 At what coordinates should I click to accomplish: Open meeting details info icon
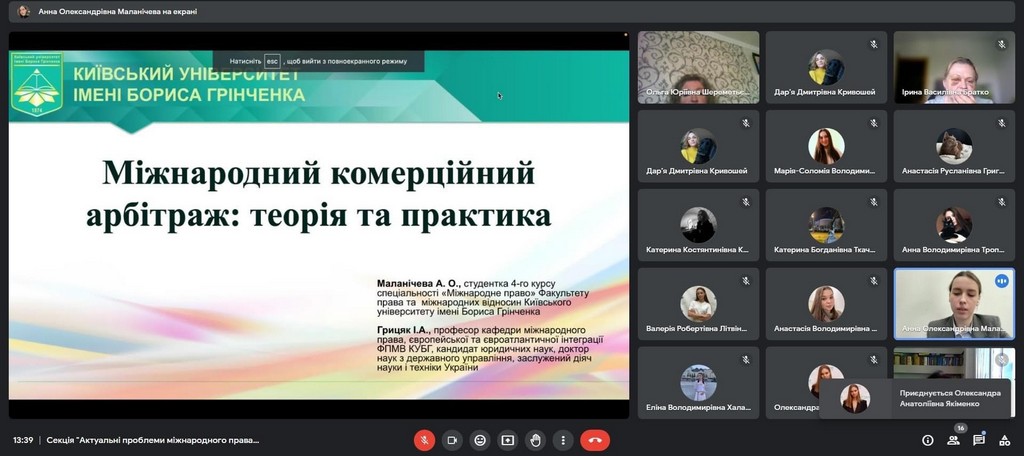(x=928, y=440)
